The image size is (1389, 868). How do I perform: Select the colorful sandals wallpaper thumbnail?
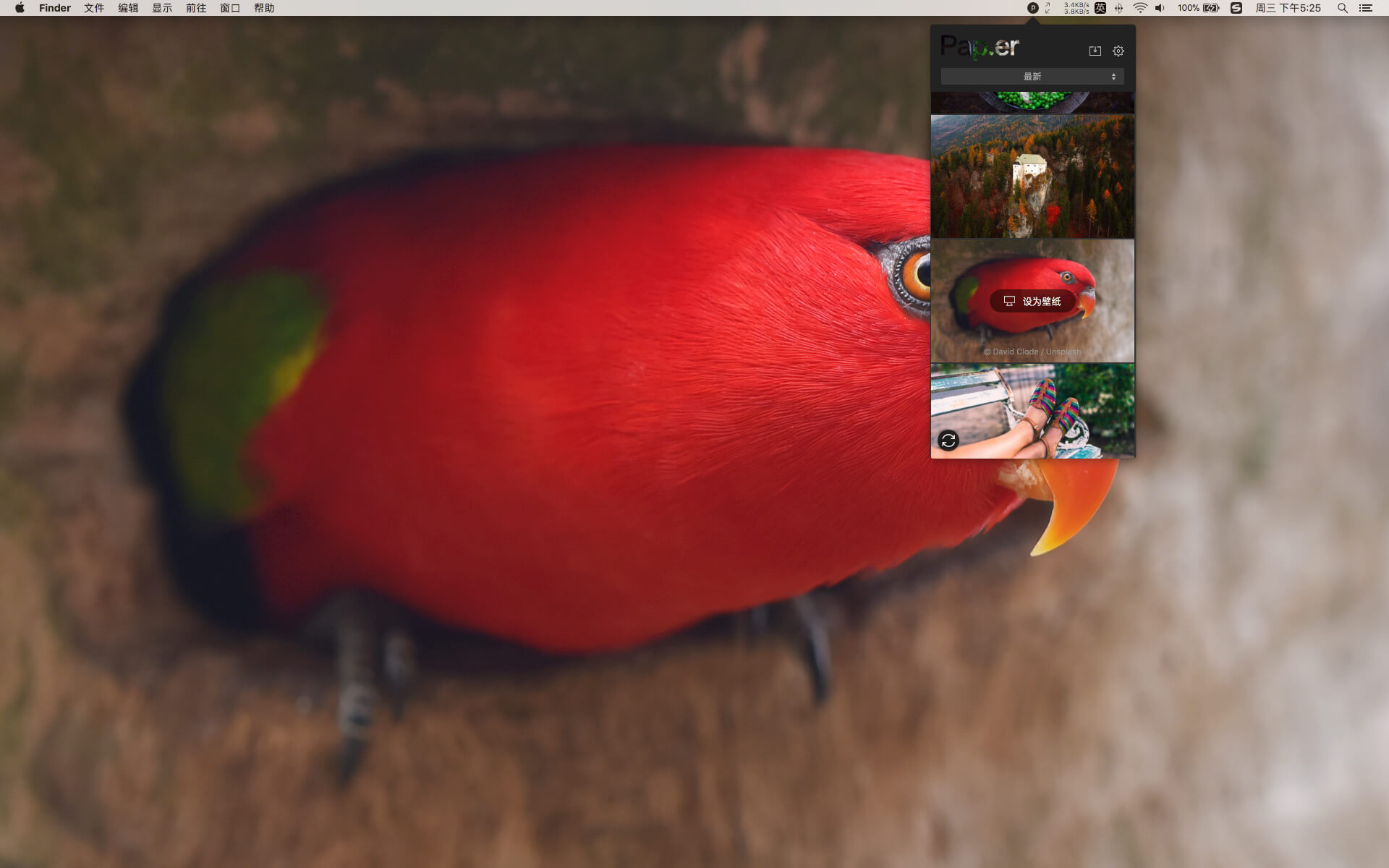click(x=1032, y=411)
